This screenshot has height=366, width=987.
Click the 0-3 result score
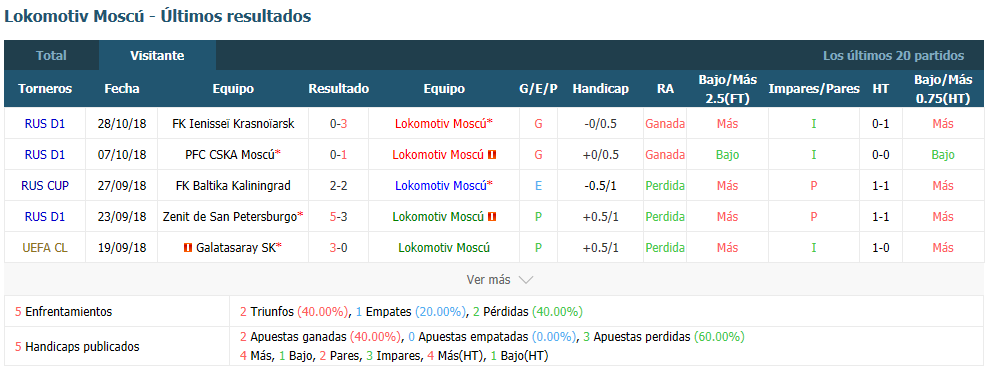coord(339,124)
